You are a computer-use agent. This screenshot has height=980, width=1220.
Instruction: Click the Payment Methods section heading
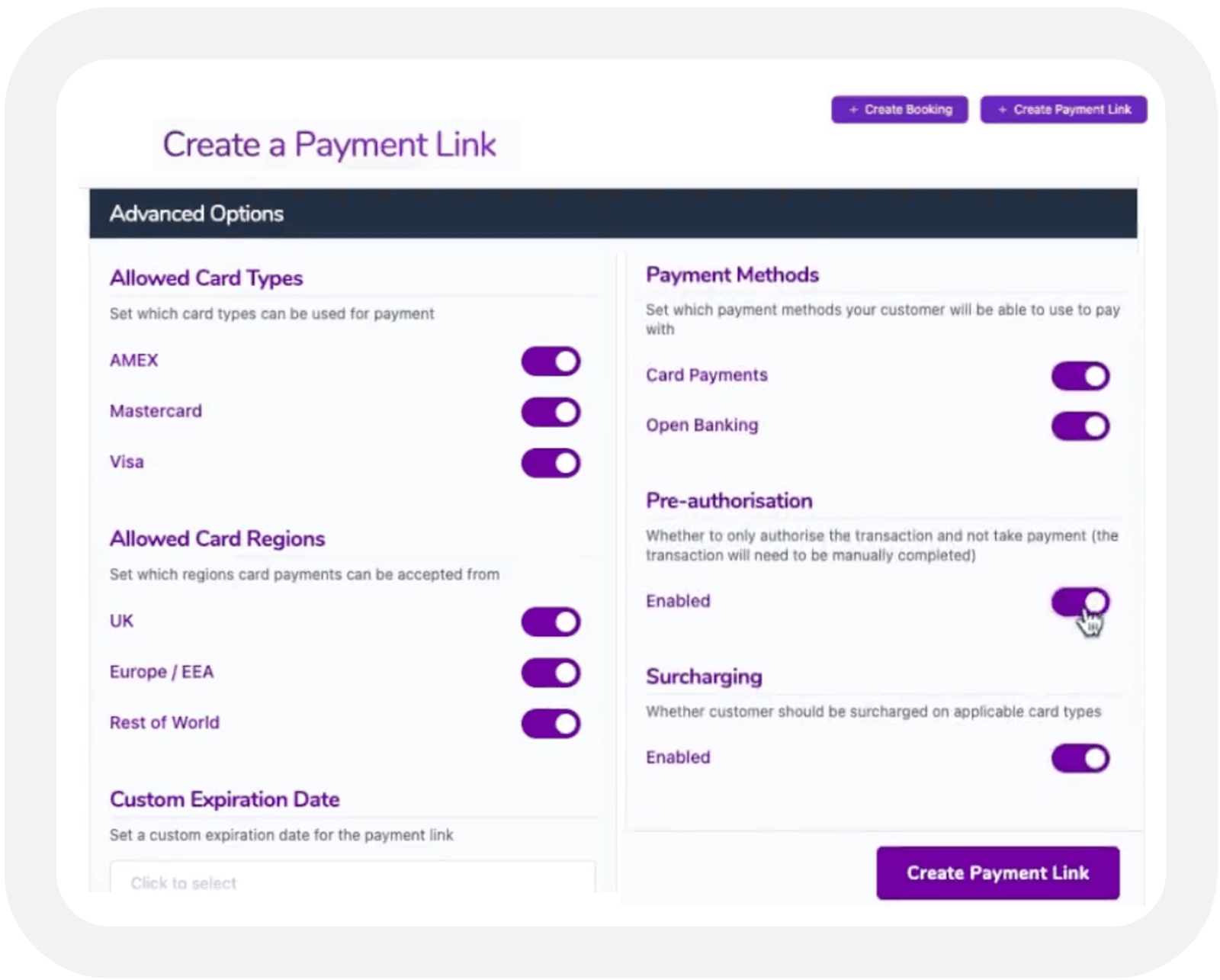[732, 275]
